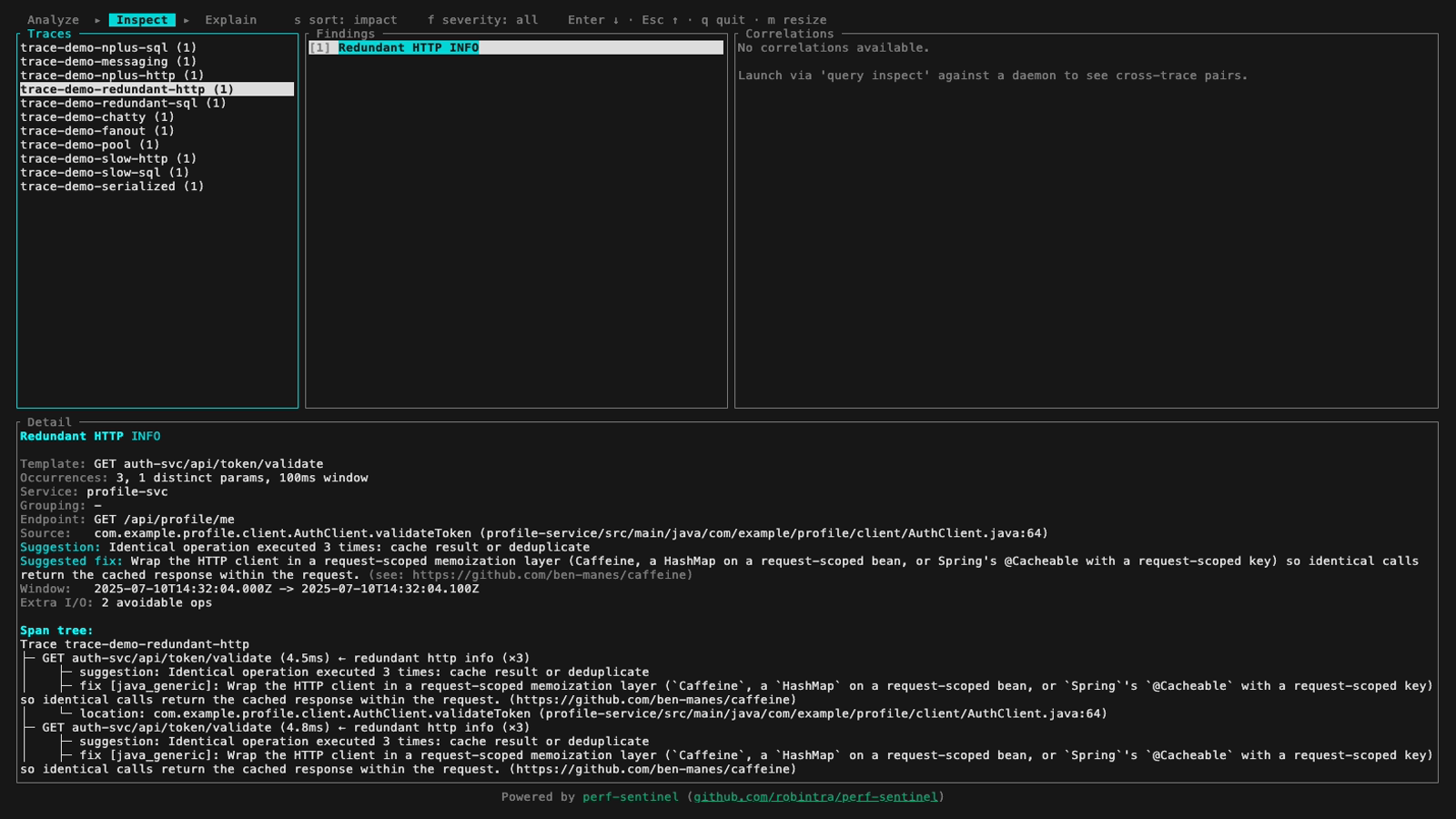Select the Inspect tab
The height and width of the screenshot is (819, 1456).
[142, 20]
